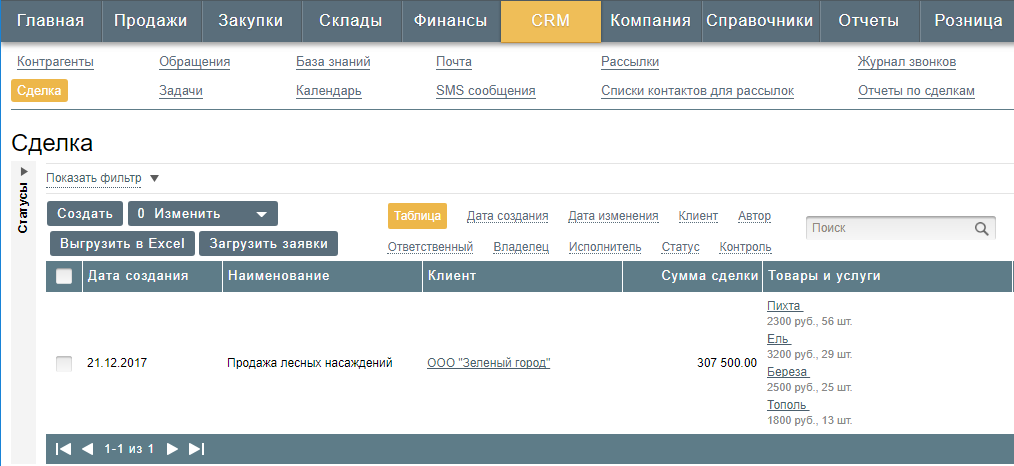
Task: Open the Пихта product link
Action: click(785, 306)
